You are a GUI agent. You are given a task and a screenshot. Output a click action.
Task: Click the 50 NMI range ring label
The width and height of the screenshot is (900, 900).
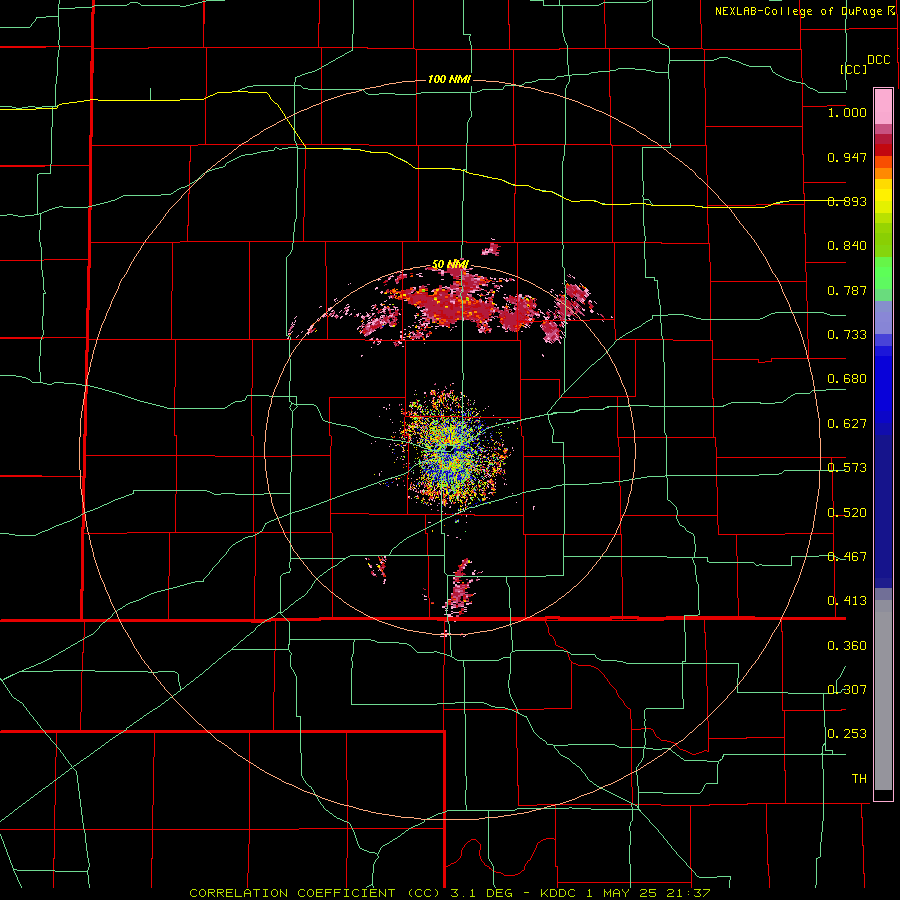[x=450, y=265]
